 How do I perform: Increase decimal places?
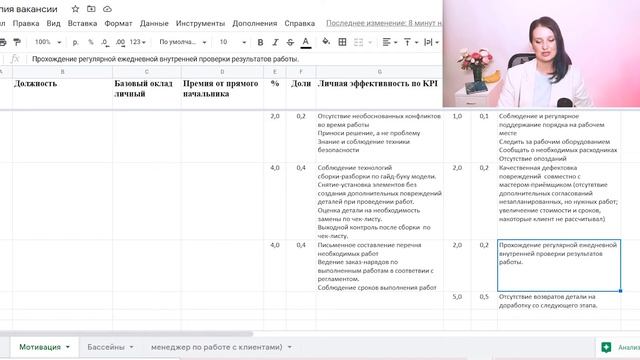(x=120, y=42)
